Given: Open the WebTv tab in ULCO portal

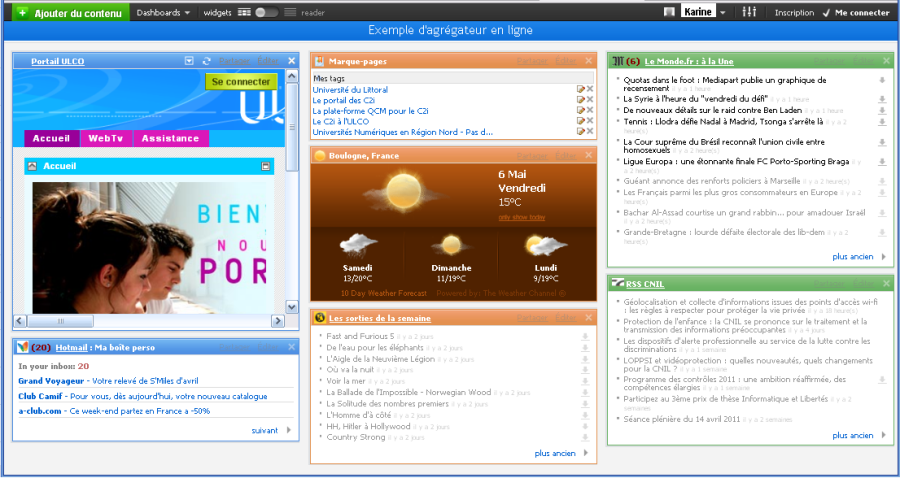Looking at the screenshot, I should point(106,138).
